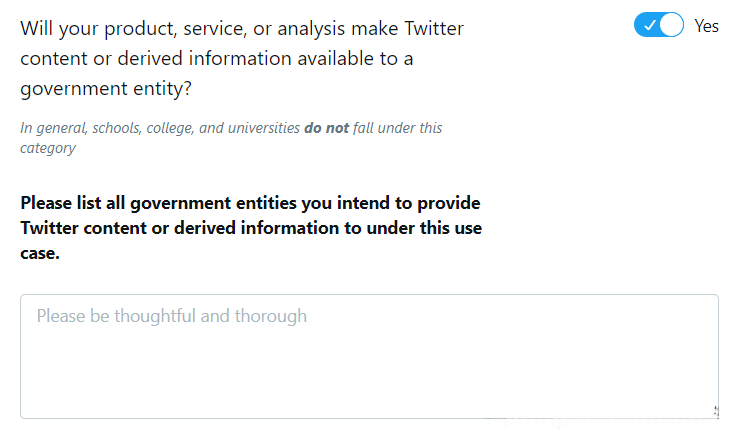Click the checkmark icon inside the toggle
Screen dimensions: 739x438
point(648,26)
